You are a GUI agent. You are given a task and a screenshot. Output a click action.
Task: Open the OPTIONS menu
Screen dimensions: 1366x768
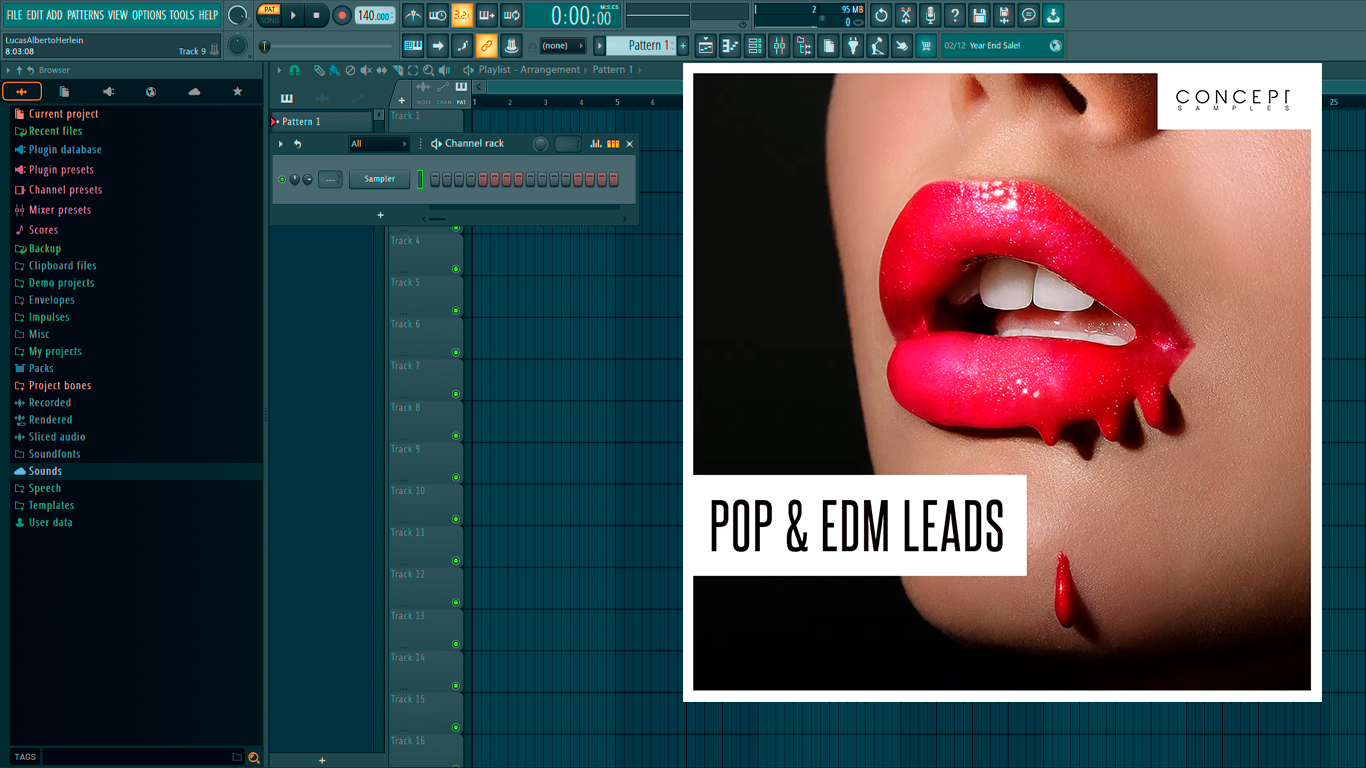click(149, 15)
